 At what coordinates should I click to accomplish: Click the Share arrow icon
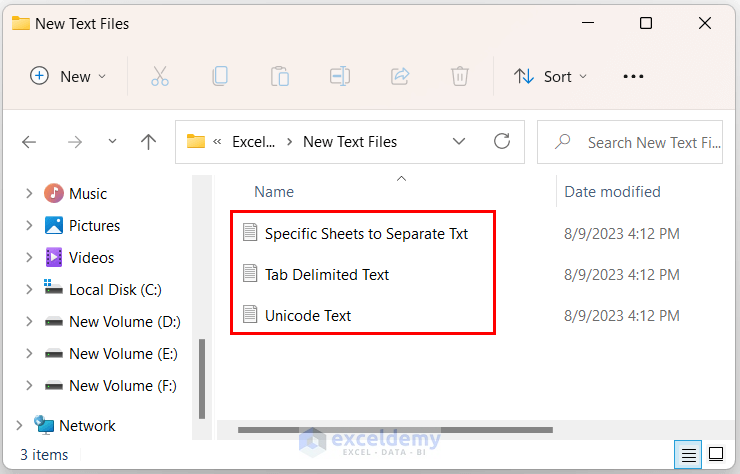click(x=400, y=76)
